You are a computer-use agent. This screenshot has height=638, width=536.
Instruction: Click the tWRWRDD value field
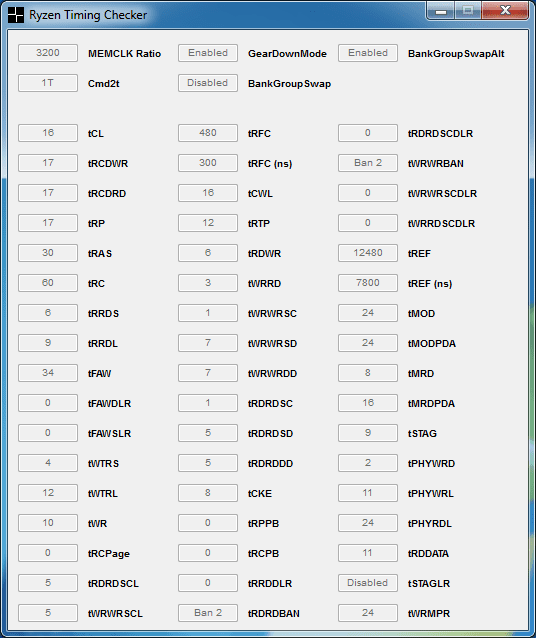pos(208,373)
